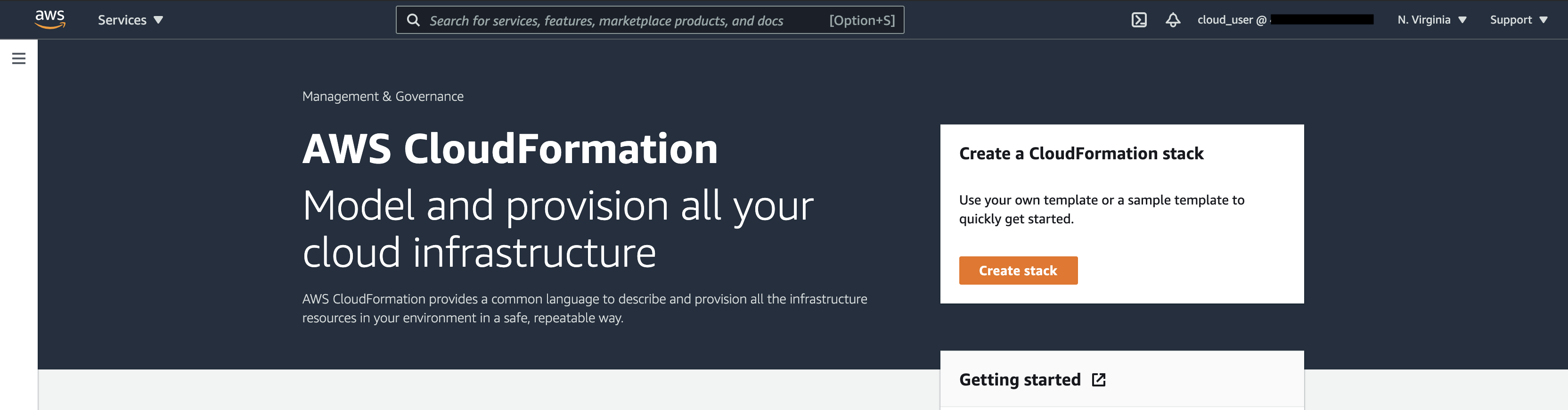The width and height of the screenshot is (1568, 410).
Task: Click 'AWS CloudFormation provides a common language' paragraph
Action: pyautogui.click(x=584, y=308)
